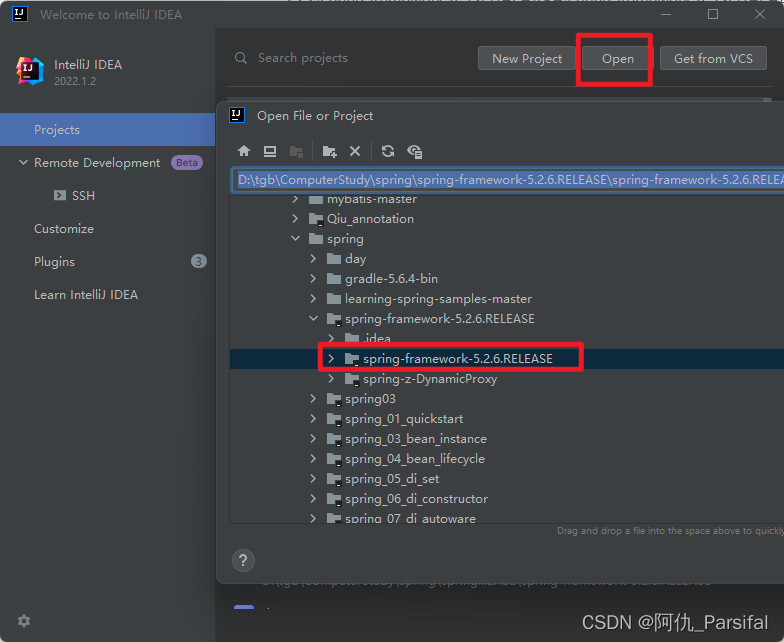Click the New Folder toolbar icon
Image resolution: width=784 pixels, height=642 pixels.
pyautogui.click(x=330, y=152)
